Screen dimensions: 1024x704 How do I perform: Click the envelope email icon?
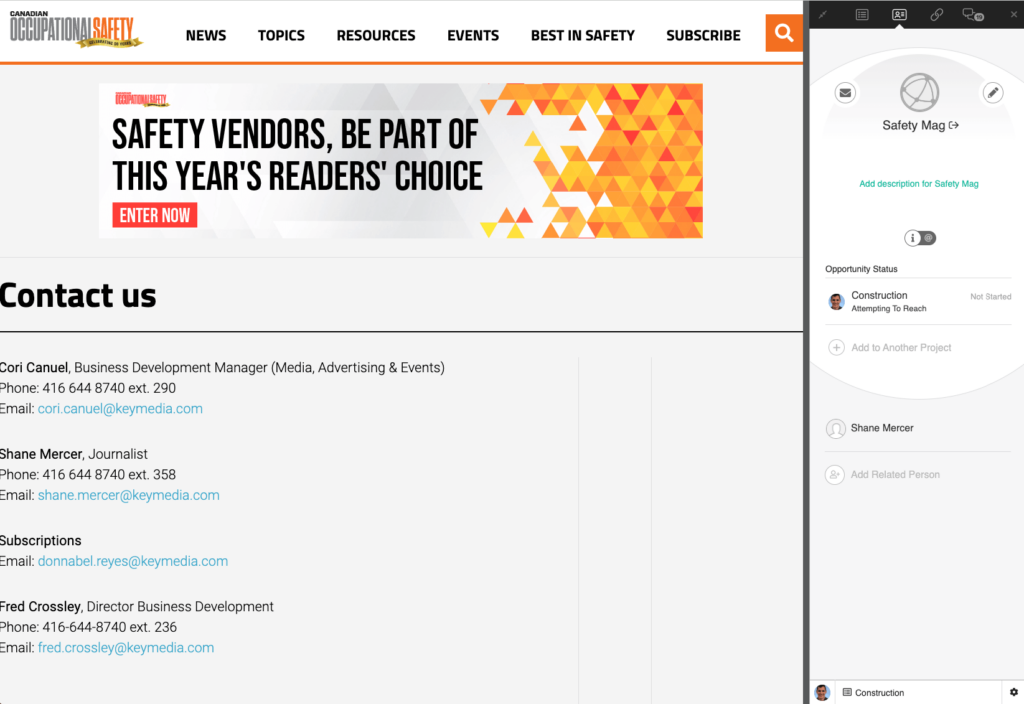846,92
